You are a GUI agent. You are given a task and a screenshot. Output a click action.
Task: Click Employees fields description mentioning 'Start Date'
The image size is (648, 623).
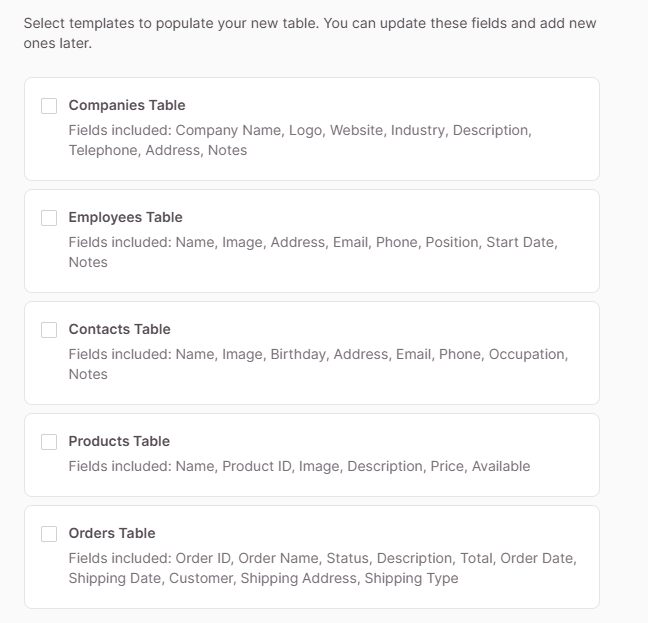click(312, 242)
